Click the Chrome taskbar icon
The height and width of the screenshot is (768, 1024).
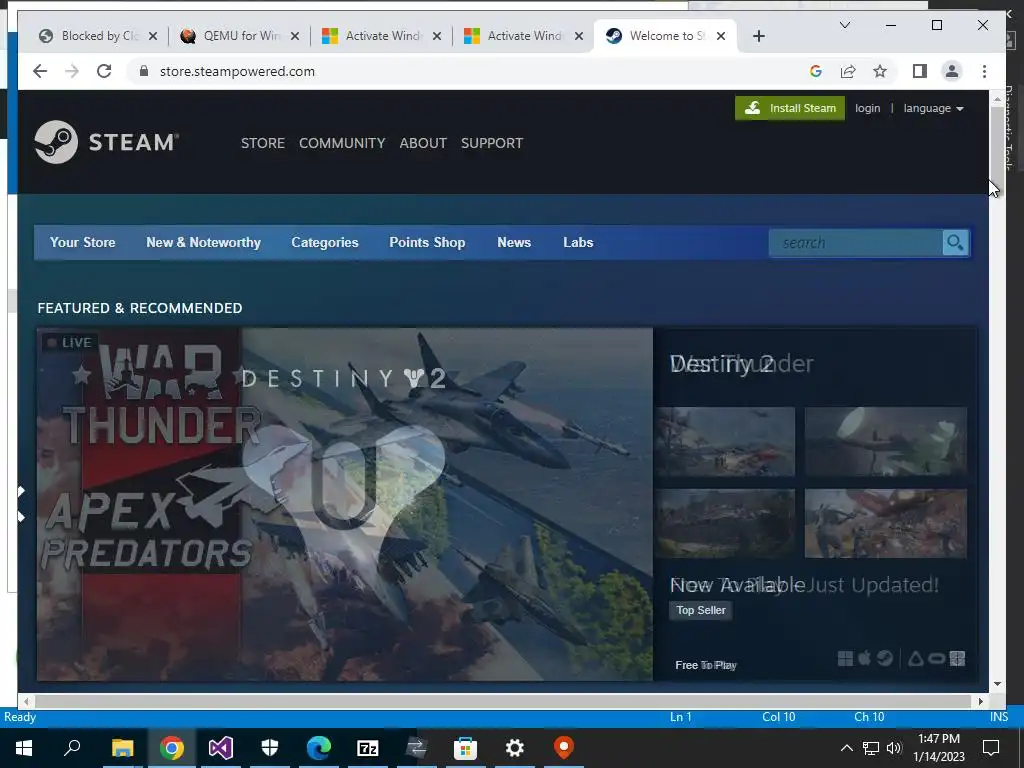click(172, 748)
